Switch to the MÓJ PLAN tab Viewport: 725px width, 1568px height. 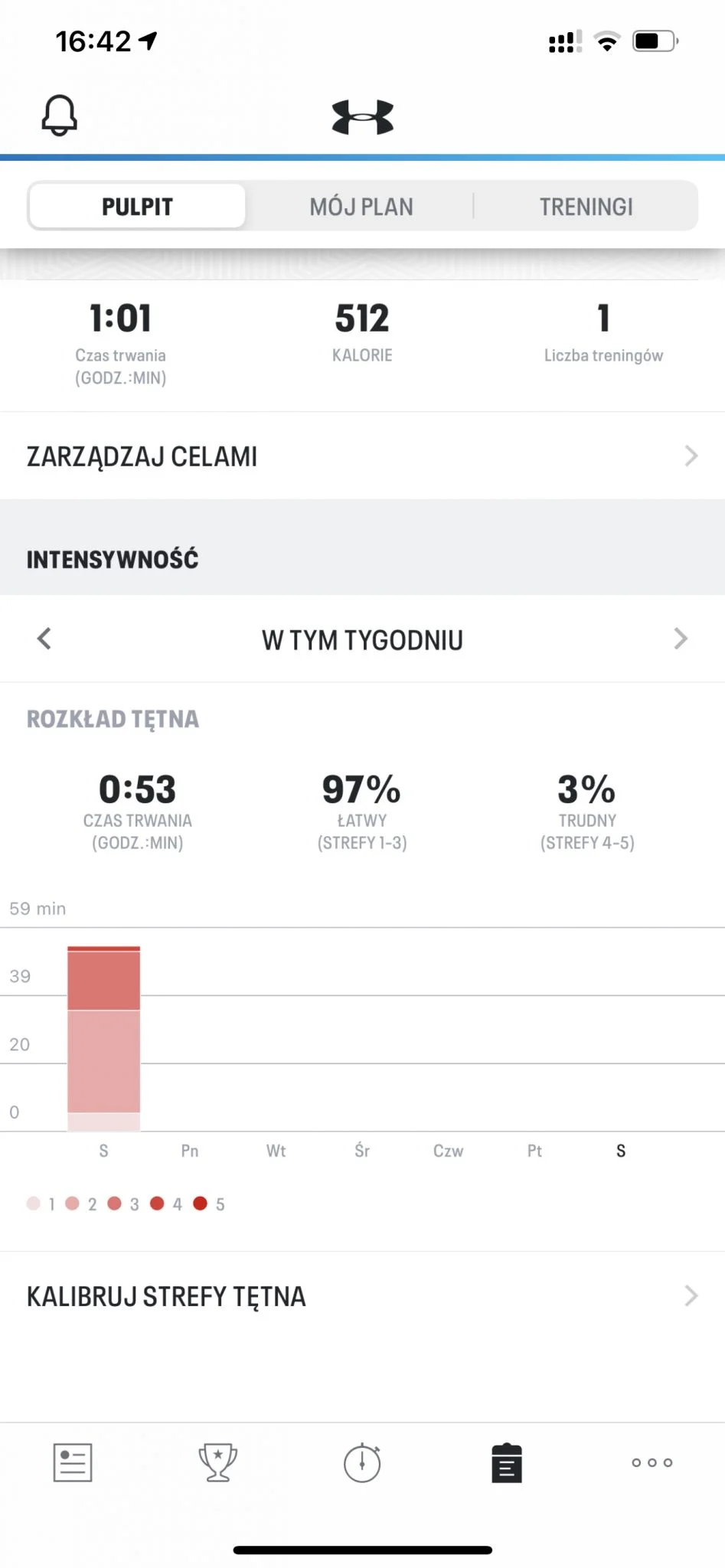[361, 206]
